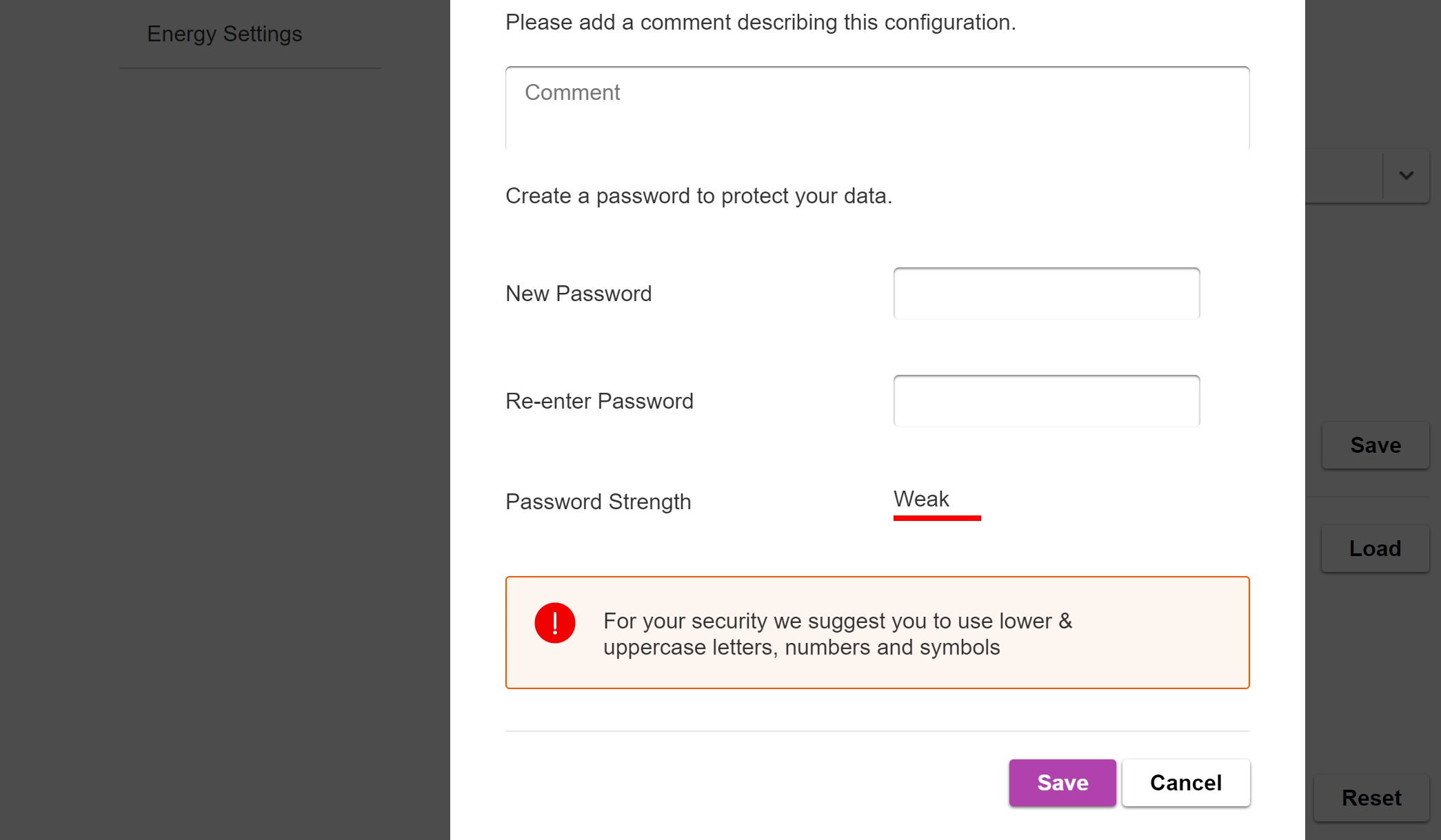Click the combo box field beside the chevron
The width and height of the screenshot is (1441, 840).
[x=1343, y=176]
